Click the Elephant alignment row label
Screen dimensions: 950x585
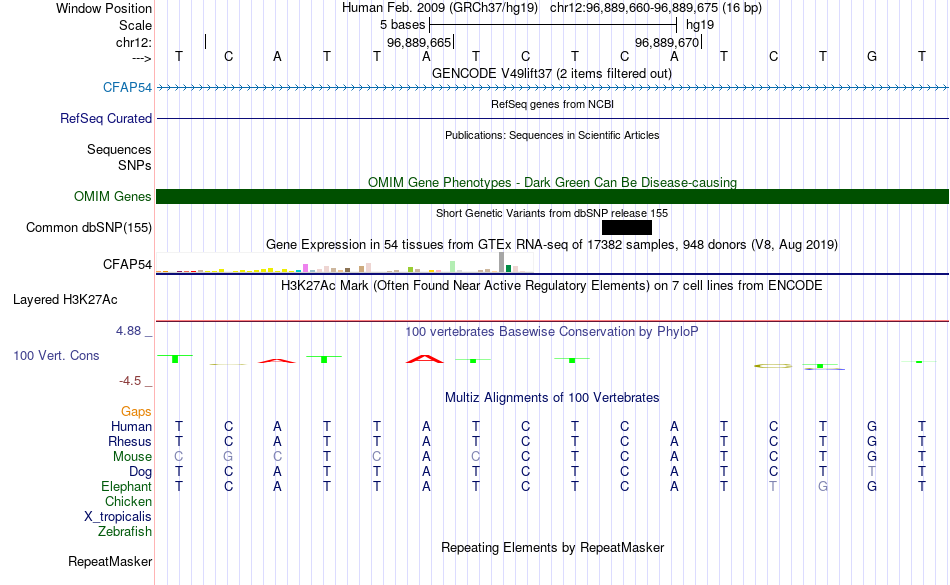pyautogui.click(x=126, y=486)
